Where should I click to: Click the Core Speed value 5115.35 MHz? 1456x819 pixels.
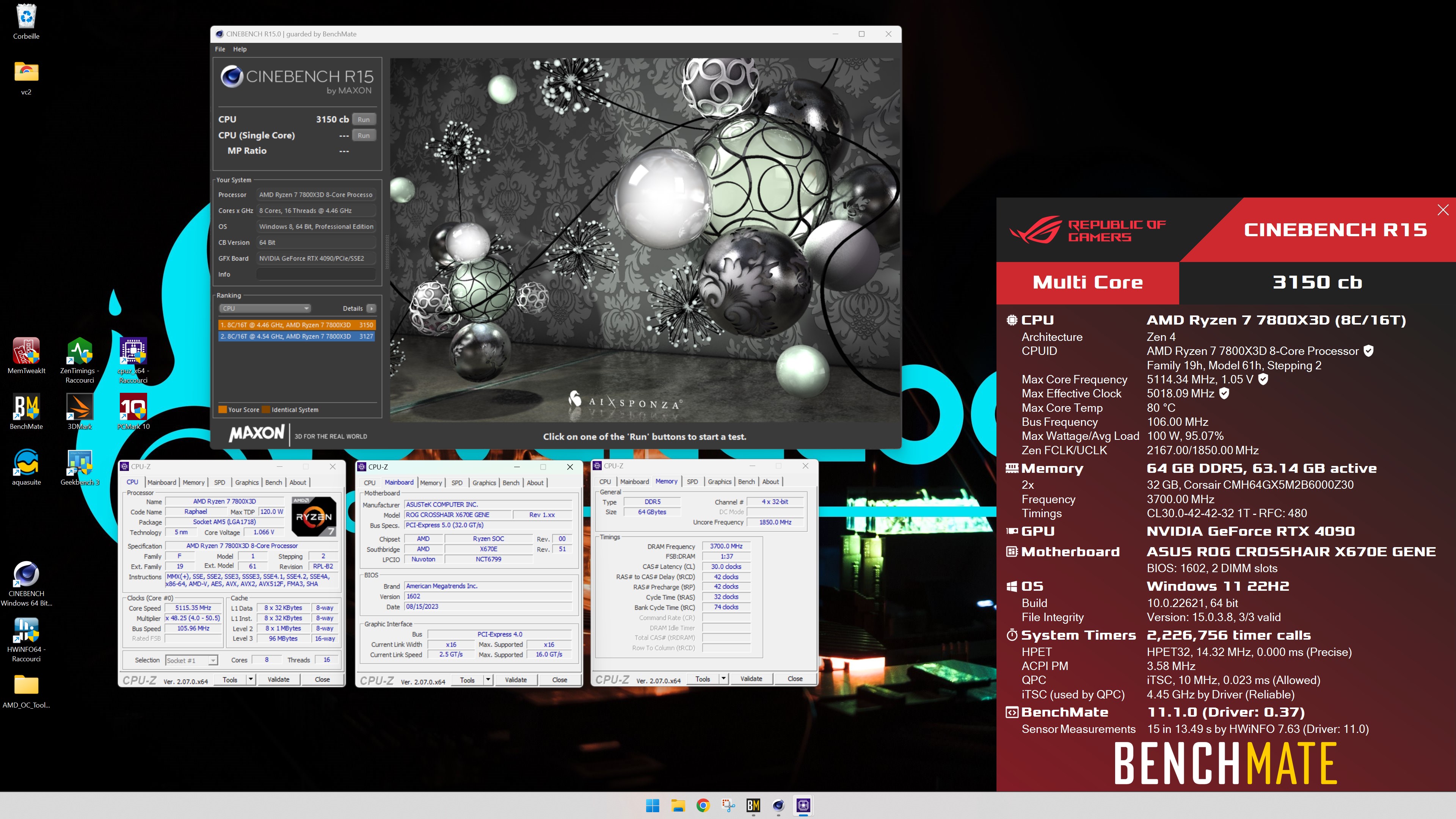pyautogui.click(x=193, y=608)
